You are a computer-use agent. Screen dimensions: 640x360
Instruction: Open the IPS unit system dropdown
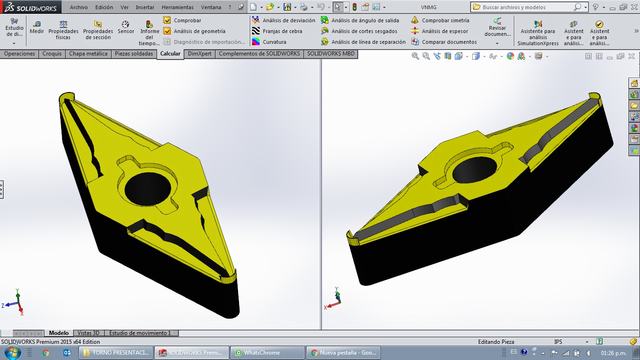coord(587,342)
